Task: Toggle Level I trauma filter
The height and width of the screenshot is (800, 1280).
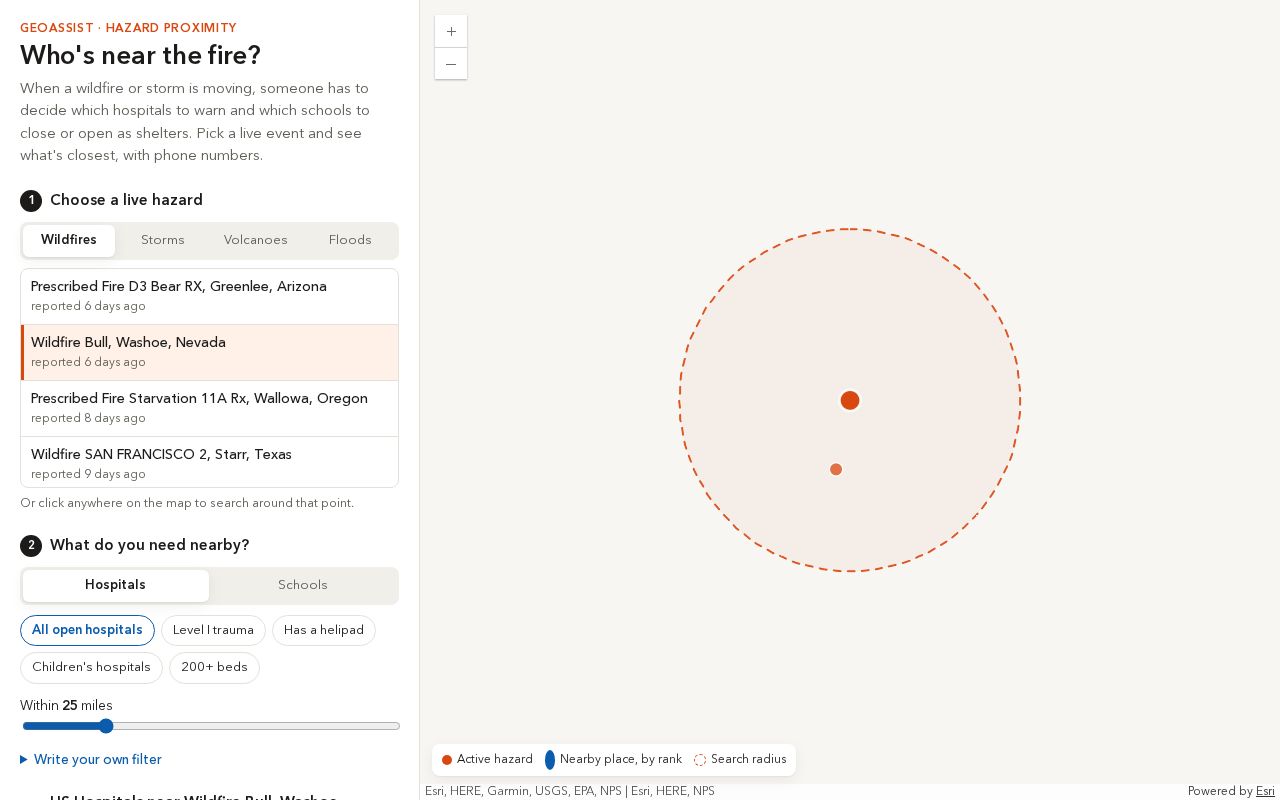Action: [213, 630]
